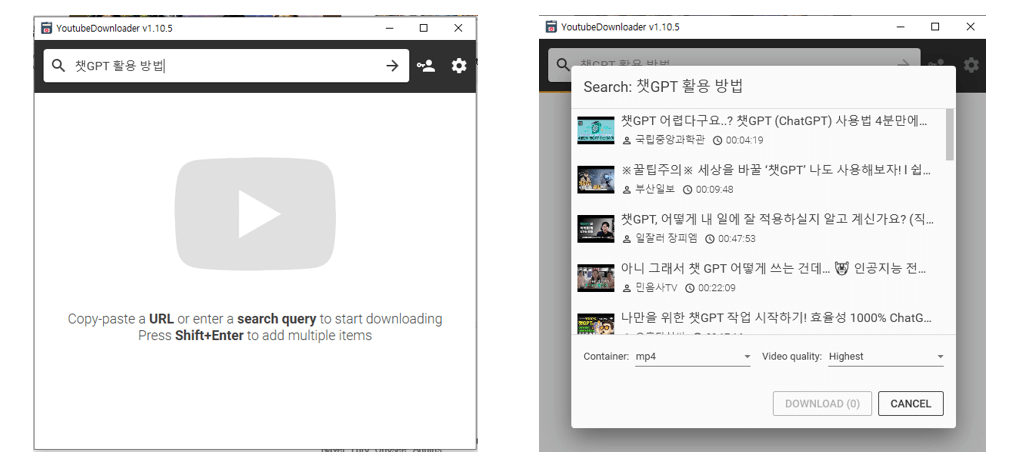Open the authentication key-person icon in left window

point(426,66)
